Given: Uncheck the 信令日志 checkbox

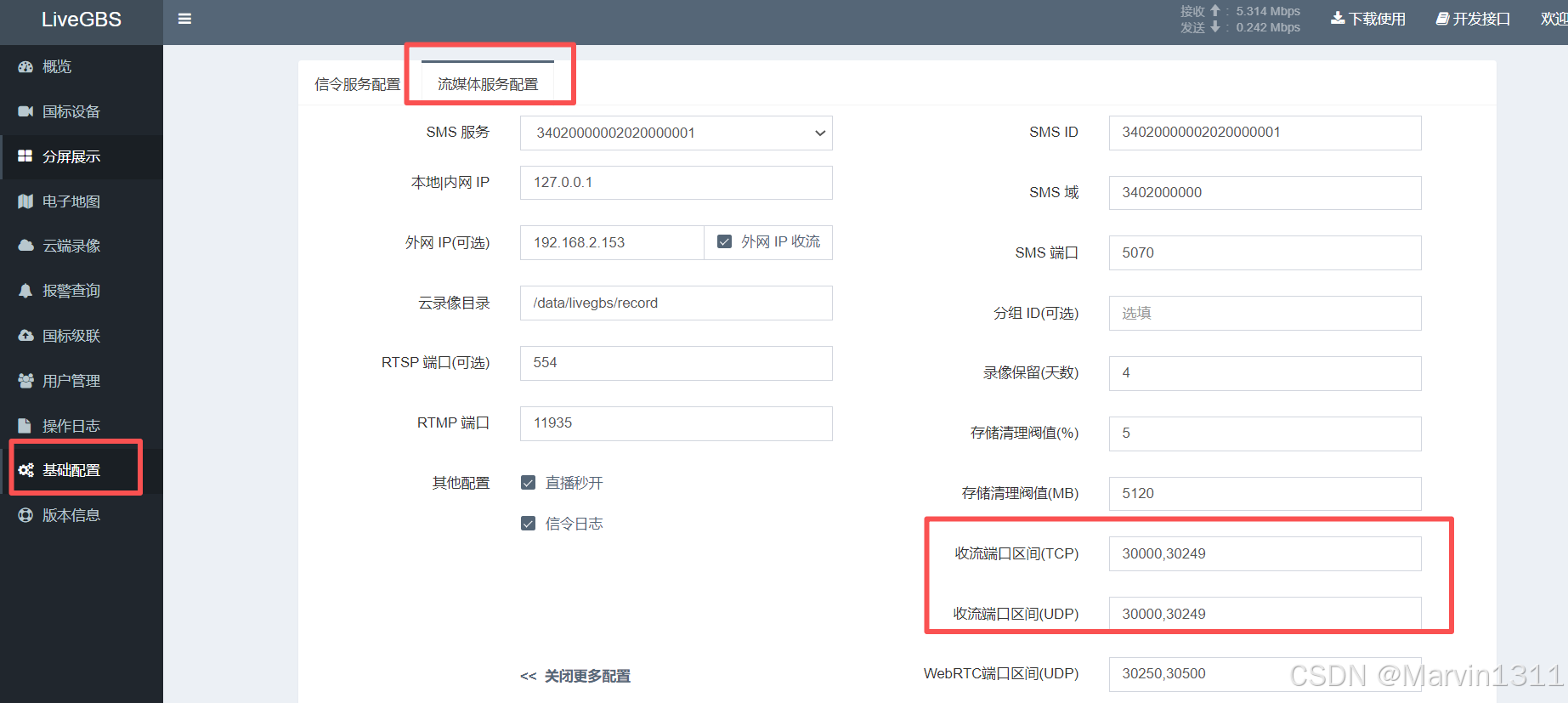Looking at the screenshot, I should click(x=529, y=524).
